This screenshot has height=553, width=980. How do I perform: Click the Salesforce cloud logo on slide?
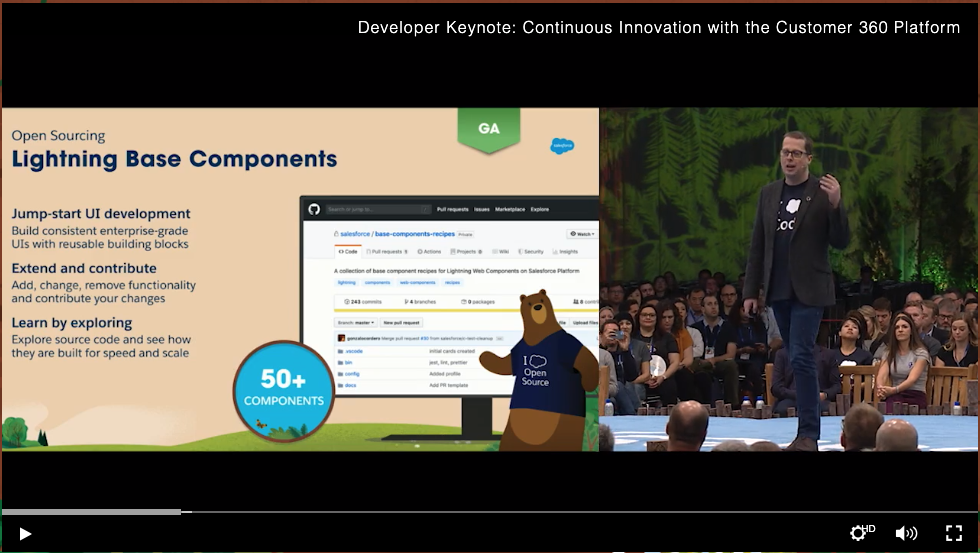[x=562, y=146]
